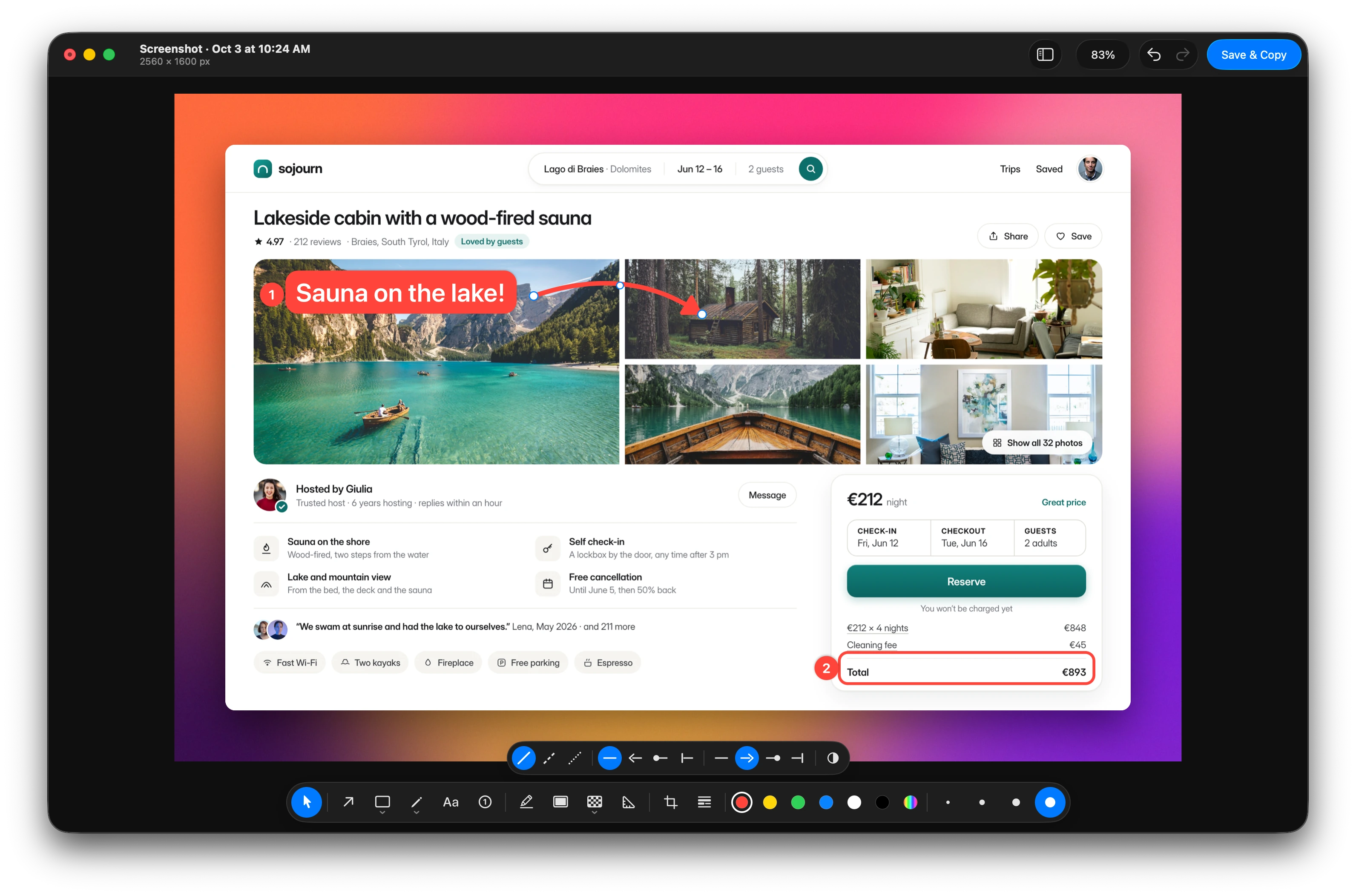This screenshot has width=1356, height=896.
Task: Set end cap to arrowhead pointing right
Action: (x=746, y=758)
